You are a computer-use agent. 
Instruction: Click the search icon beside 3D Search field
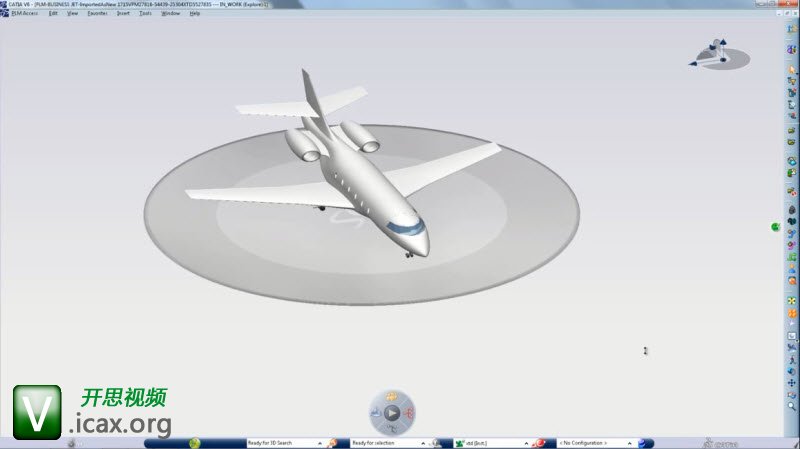point(332,443)
